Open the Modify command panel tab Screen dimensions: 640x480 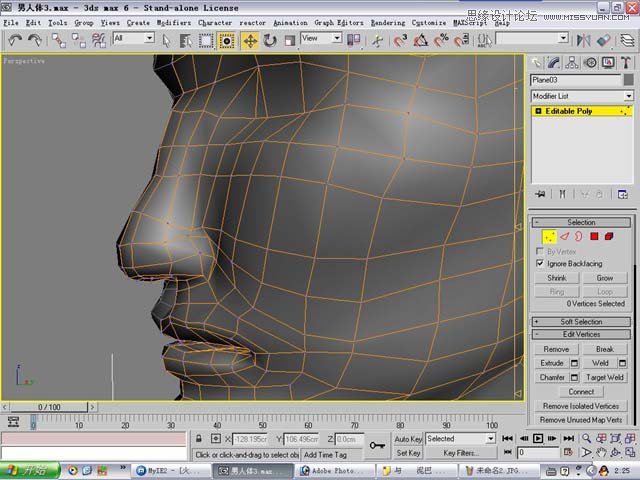(x=554, y=64)
